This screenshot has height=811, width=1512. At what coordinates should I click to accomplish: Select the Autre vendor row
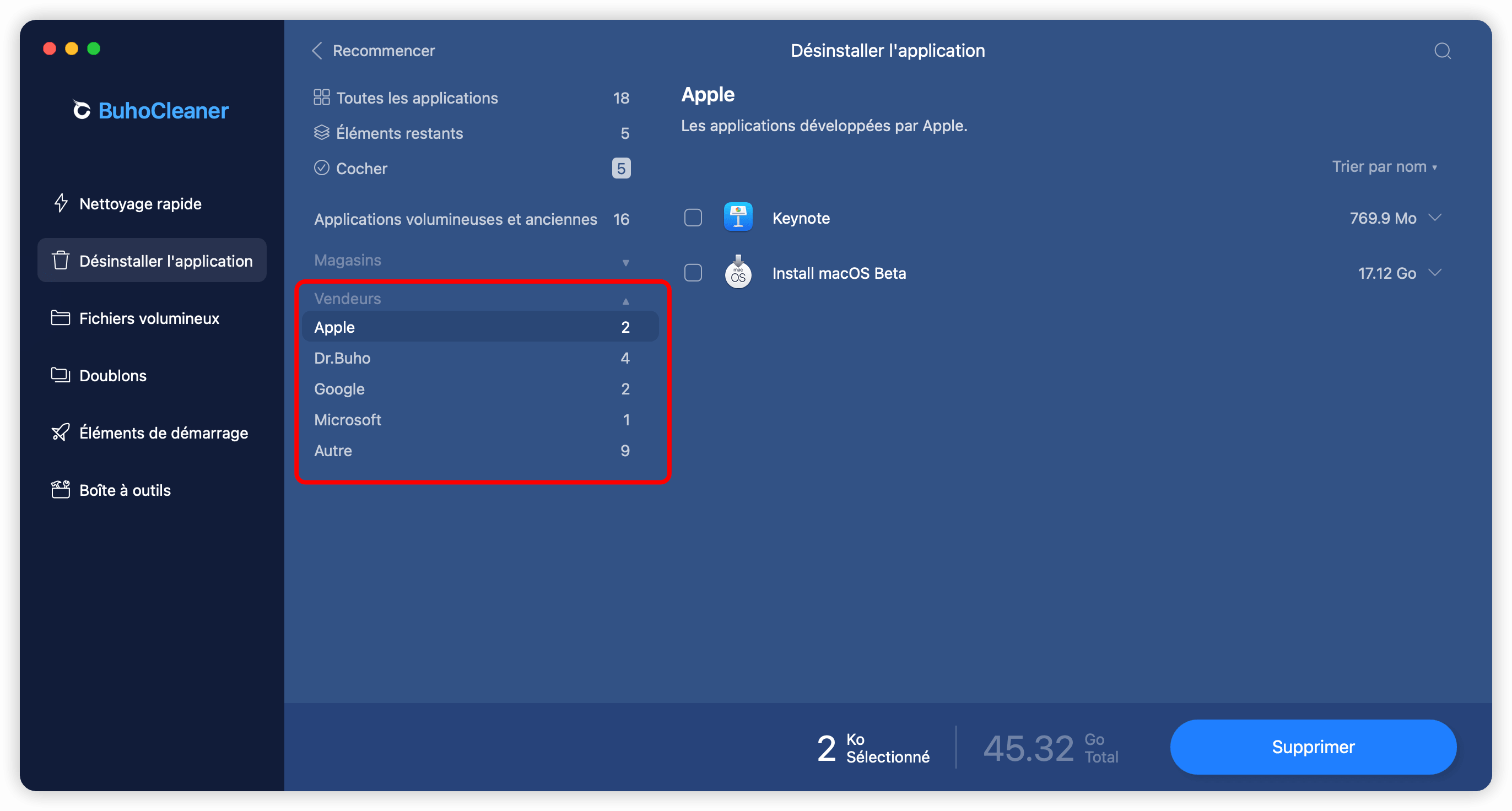click(x=480, y=450)
